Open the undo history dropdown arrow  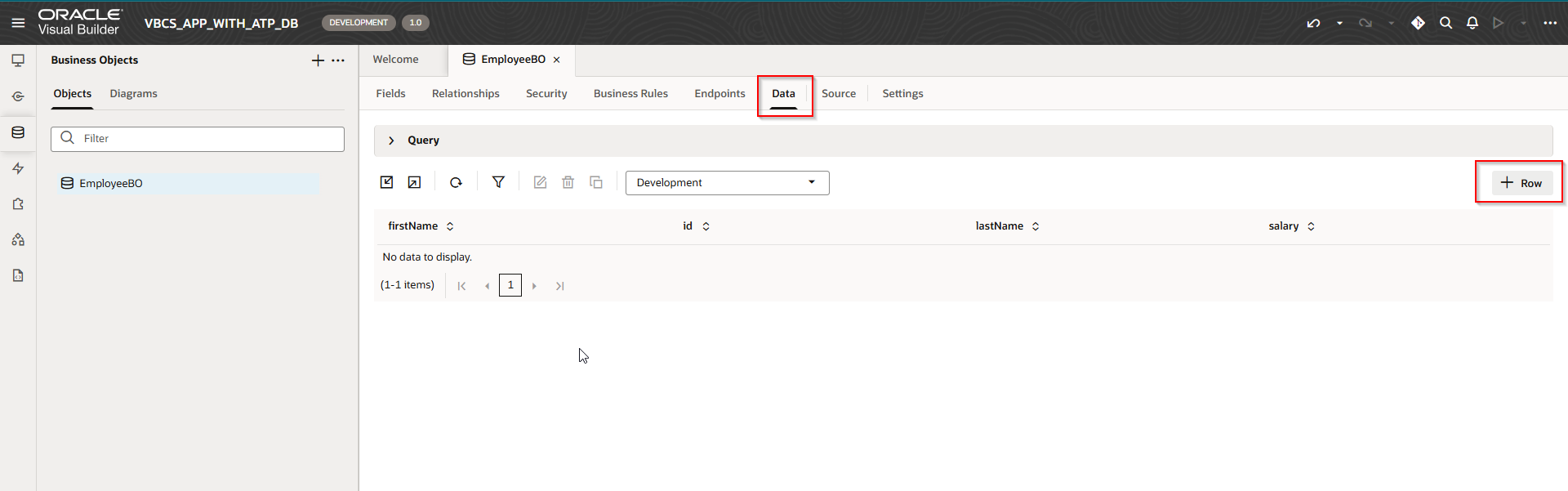[x=1339, y=23]
